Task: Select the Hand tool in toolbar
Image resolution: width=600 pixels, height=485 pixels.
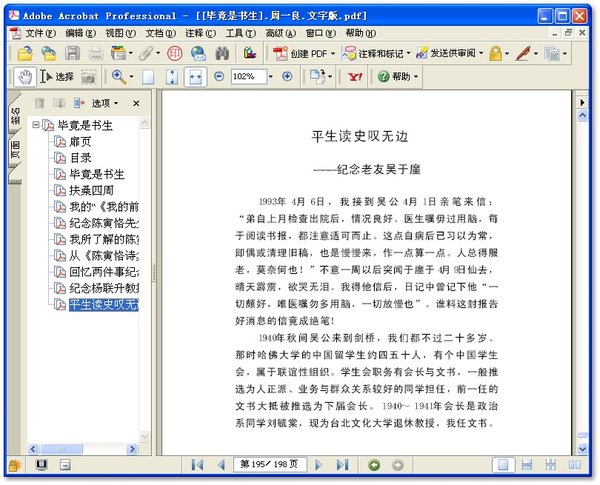Action: 24,77
